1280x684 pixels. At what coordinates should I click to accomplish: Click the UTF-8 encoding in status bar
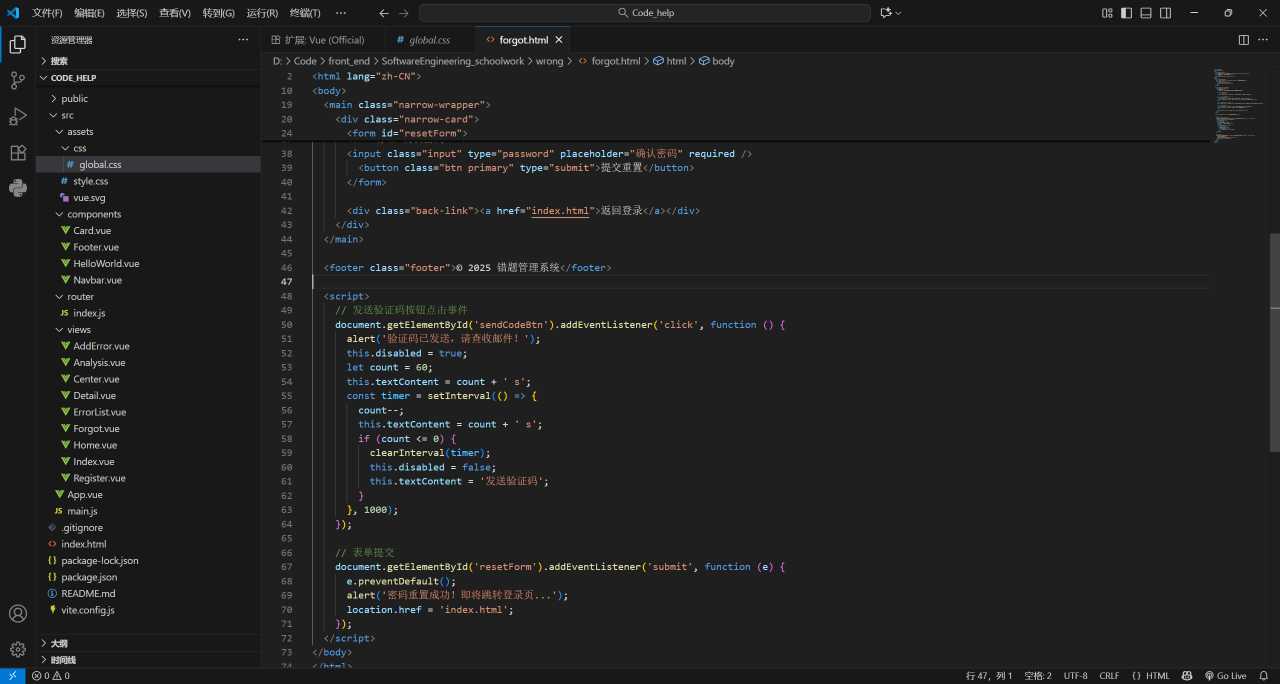tap(1076, 676)
